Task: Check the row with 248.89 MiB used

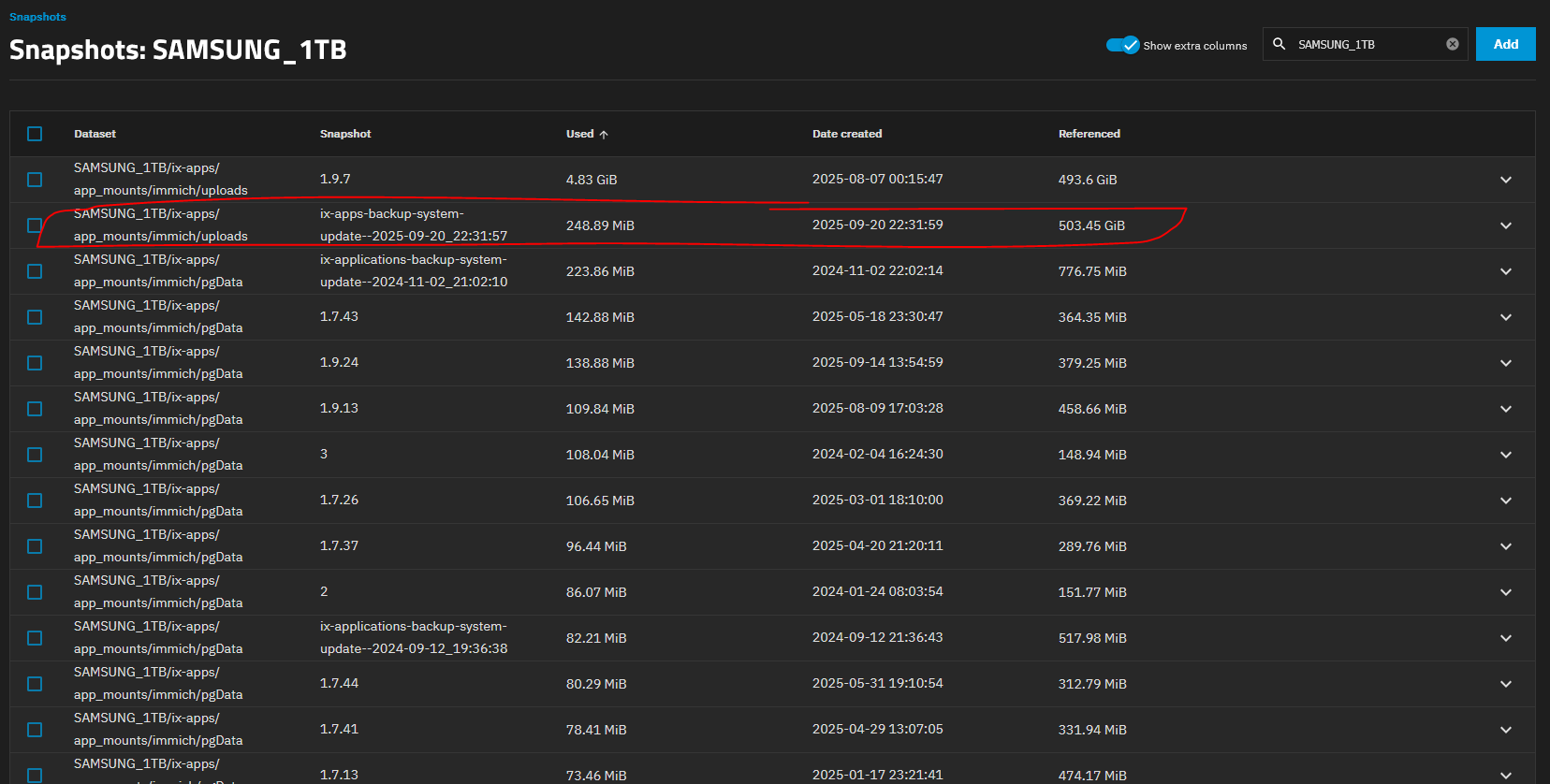Action: [x=35, y=225]
